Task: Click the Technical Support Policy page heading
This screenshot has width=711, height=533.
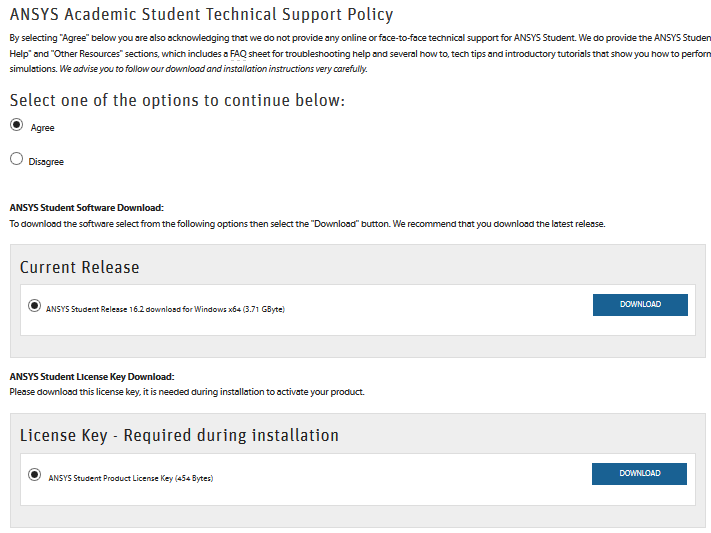Action: pyautogui.click(x=201, y=14)
